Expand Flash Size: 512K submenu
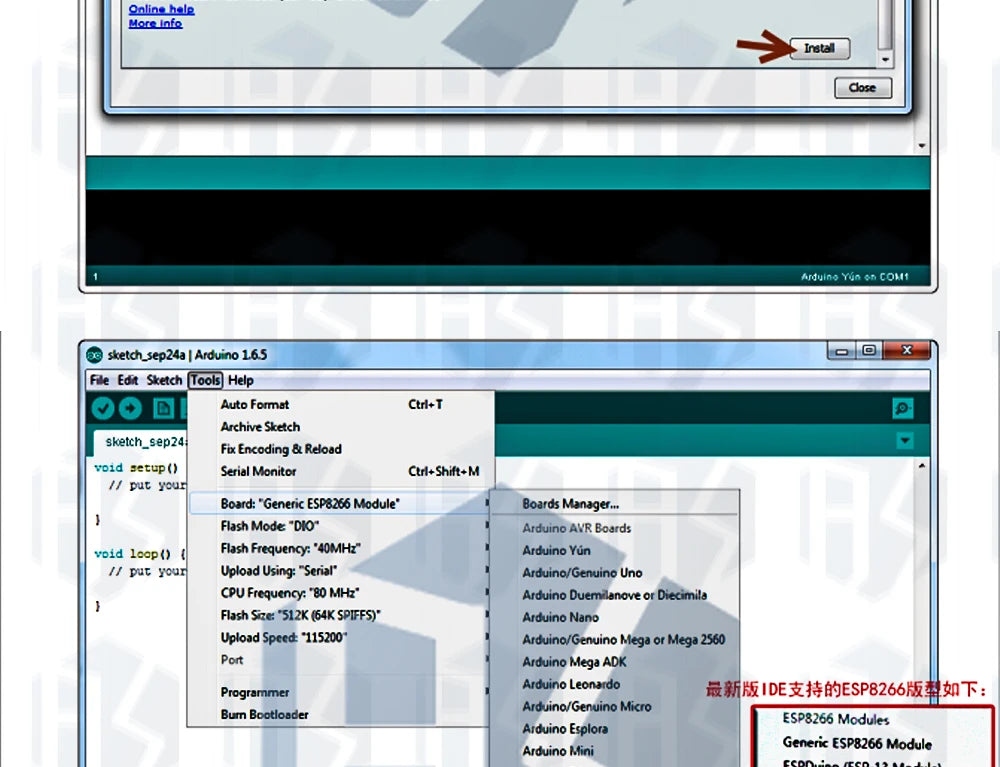The height and width of the screenshot is (767, 1000). [341, 615]
